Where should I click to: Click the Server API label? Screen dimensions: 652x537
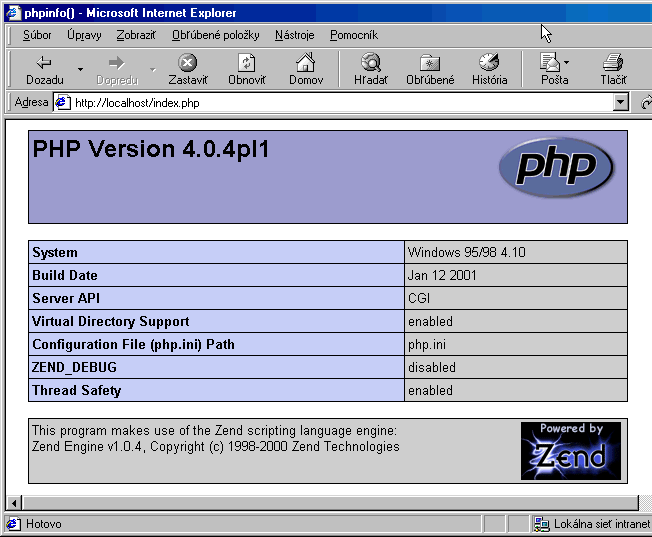point(66,298)
